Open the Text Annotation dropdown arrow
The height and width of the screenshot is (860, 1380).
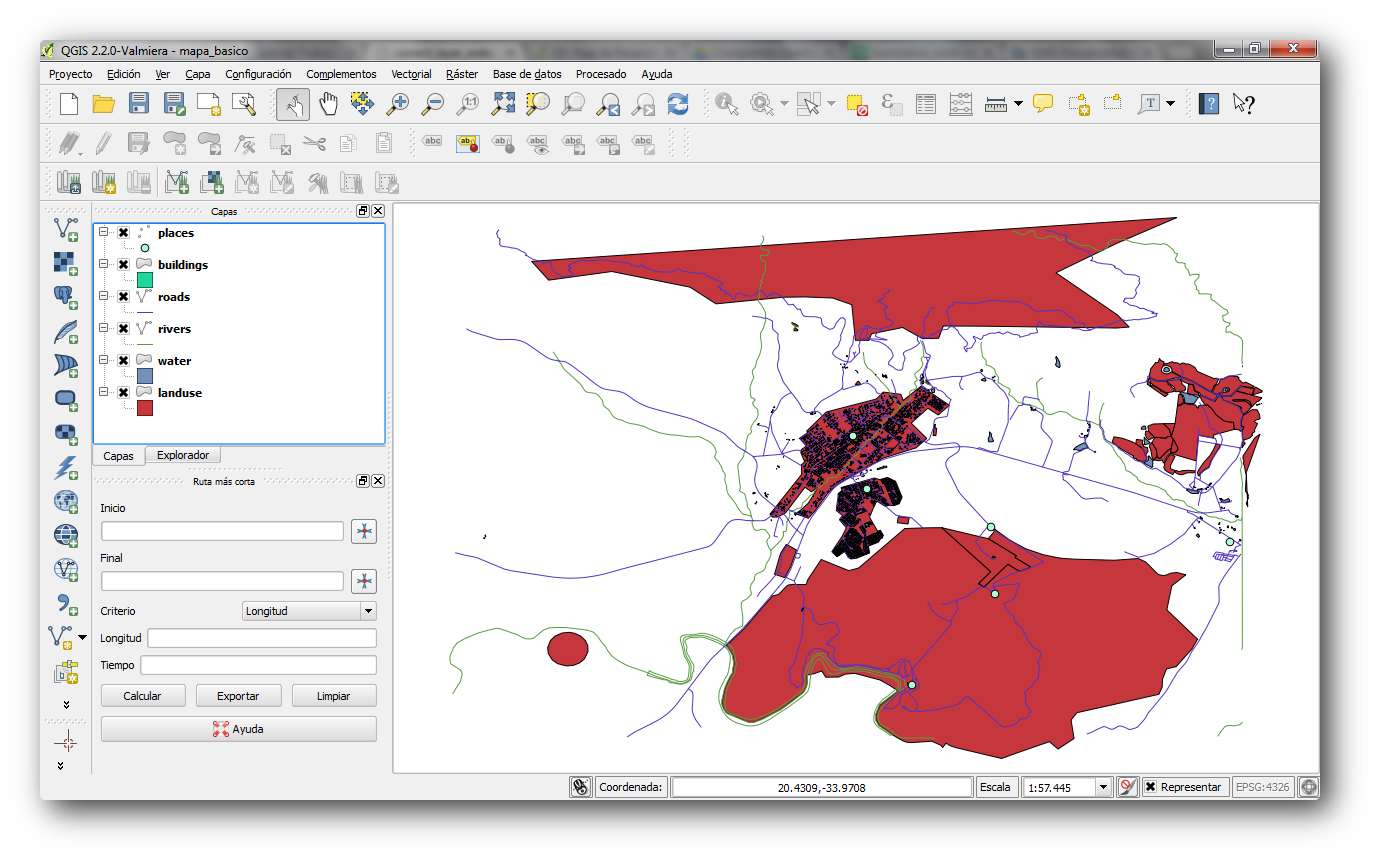(x=1170, y=103)
